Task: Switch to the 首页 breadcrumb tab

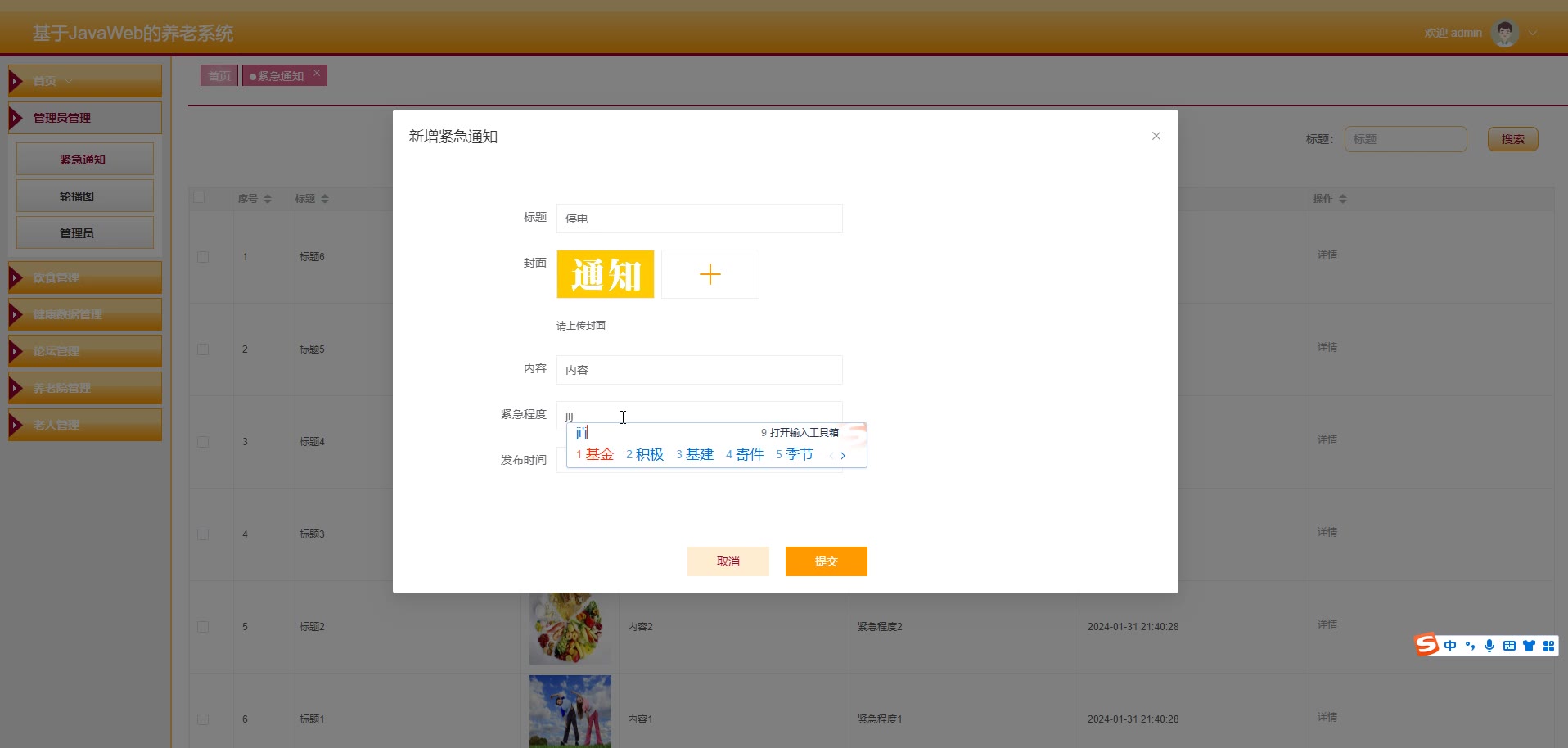Action: pyautogui.click(x=219, y=76)
